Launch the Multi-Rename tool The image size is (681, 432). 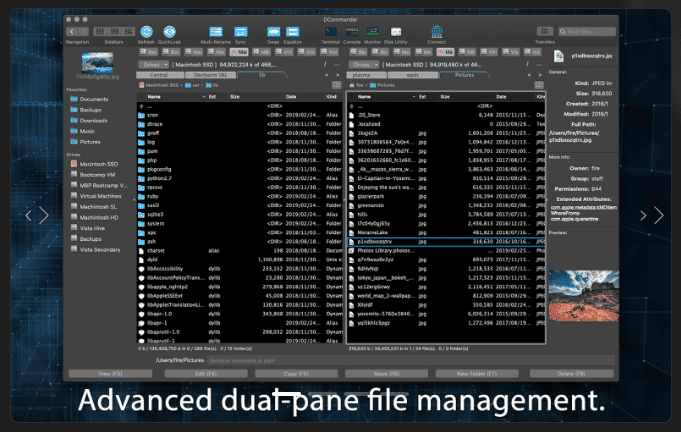pyautogui.click(x=216, y=32)
